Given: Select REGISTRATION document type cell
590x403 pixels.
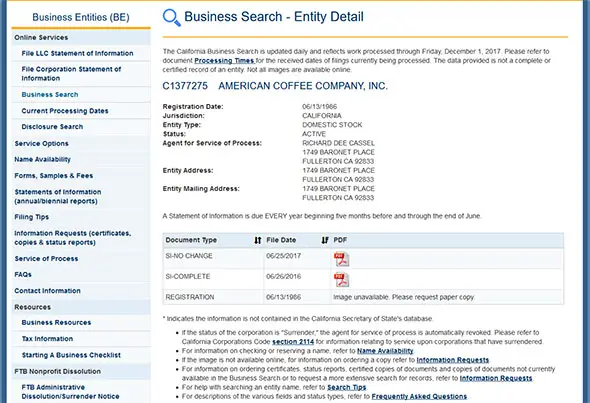Looking at the screenshot, I should pyautogui.click(x=190, y=297).
